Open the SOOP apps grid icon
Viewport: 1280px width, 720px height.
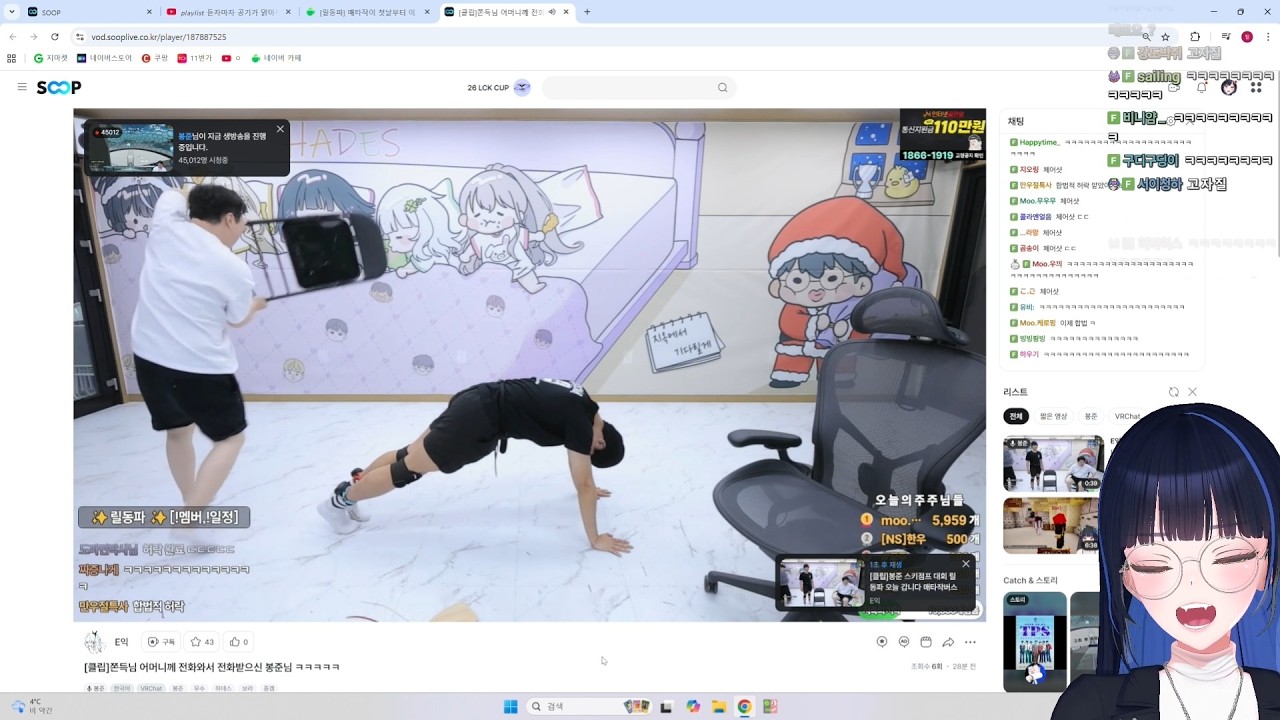coord(1256,87)
